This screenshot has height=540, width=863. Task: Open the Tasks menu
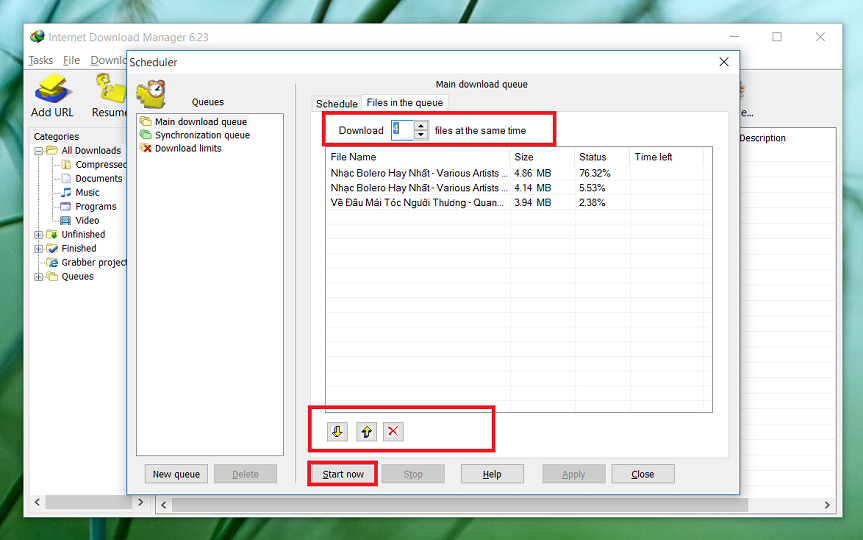(41, 60)
